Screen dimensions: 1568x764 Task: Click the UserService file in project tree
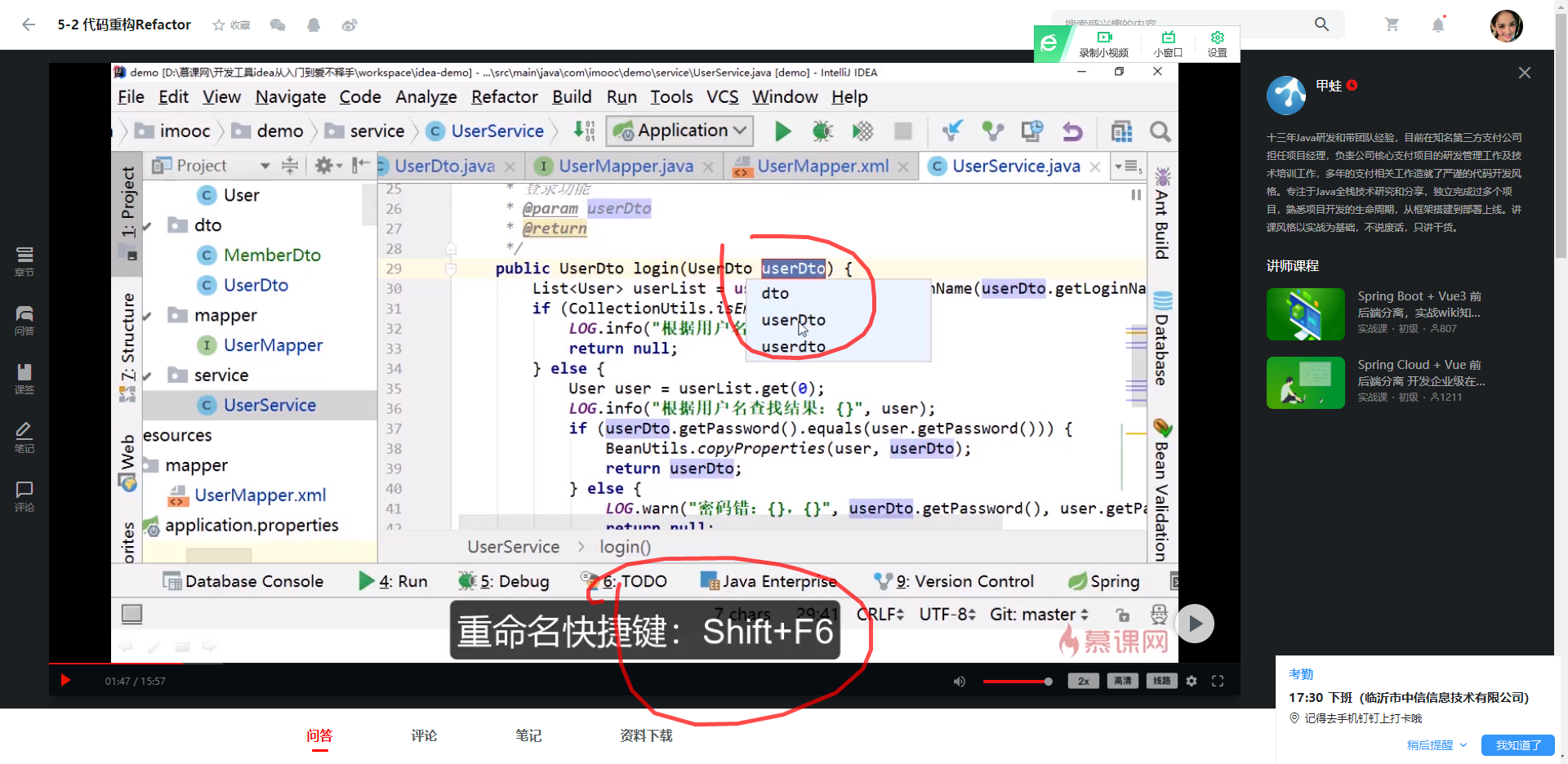click(x=269, y=405)
